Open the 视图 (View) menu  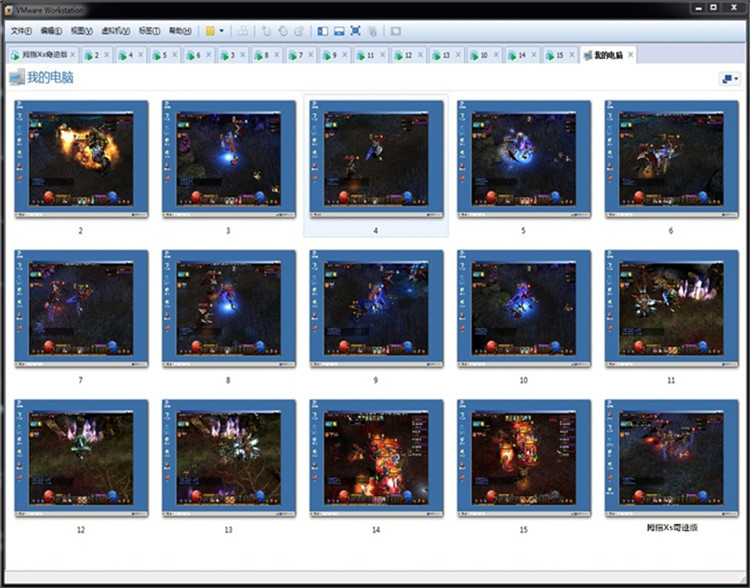point(81,31)
